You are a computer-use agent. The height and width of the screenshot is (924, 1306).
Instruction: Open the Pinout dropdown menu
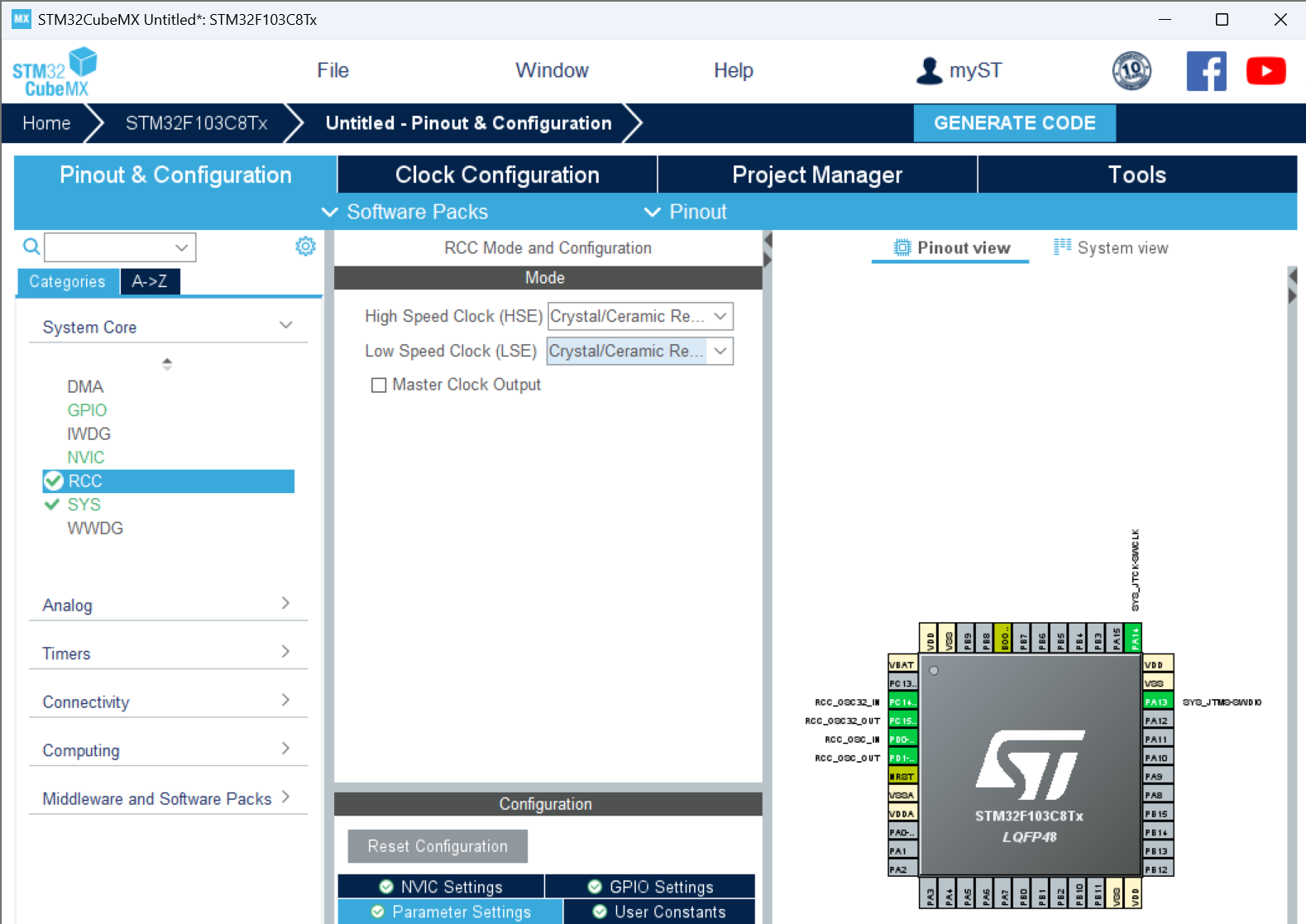tap(686, 212)
